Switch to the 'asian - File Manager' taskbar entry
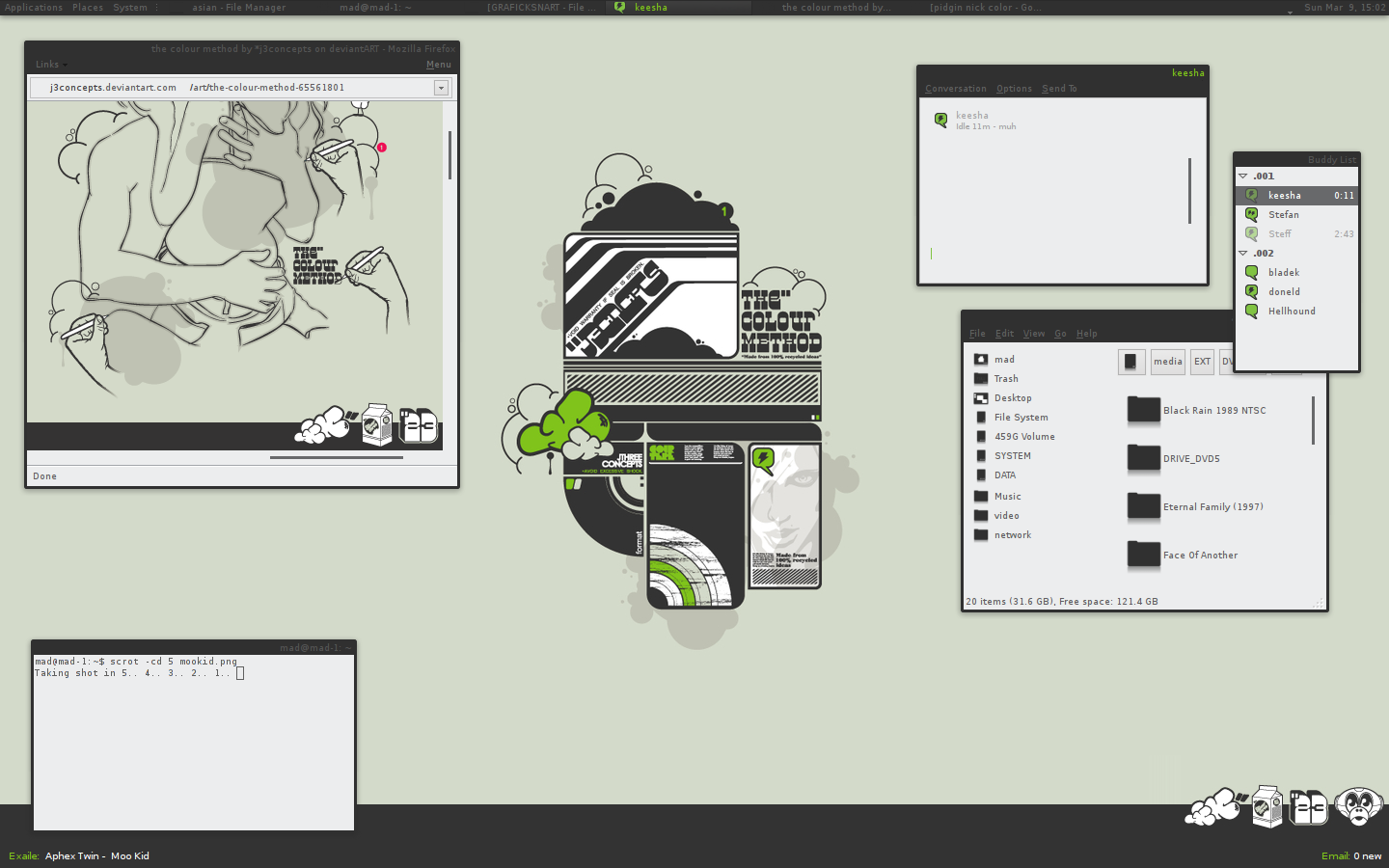Screen dimensions: 1389x868 [x=238, y=7]
